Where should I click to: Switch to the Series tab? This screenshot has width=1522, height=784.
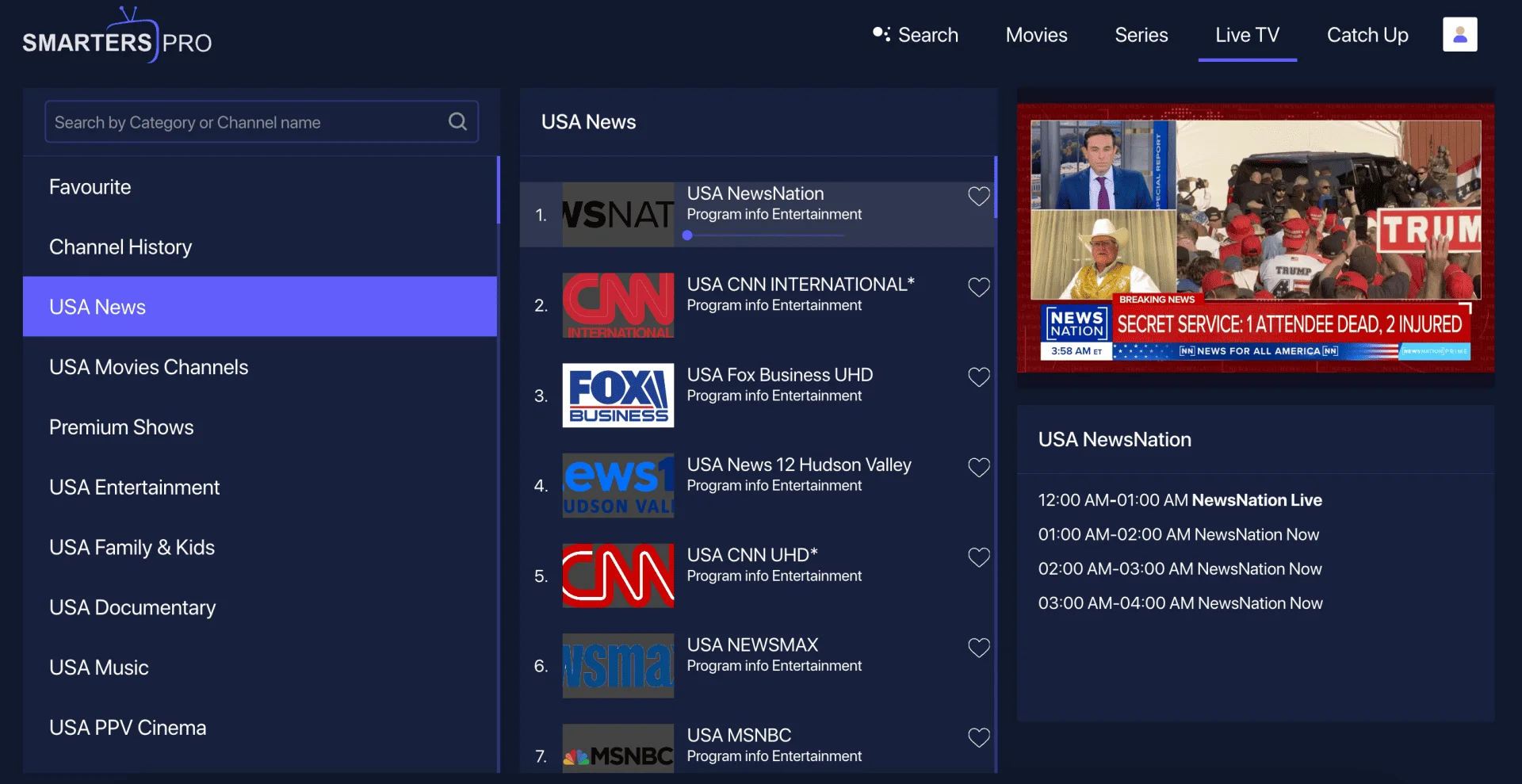(1141, 35)
